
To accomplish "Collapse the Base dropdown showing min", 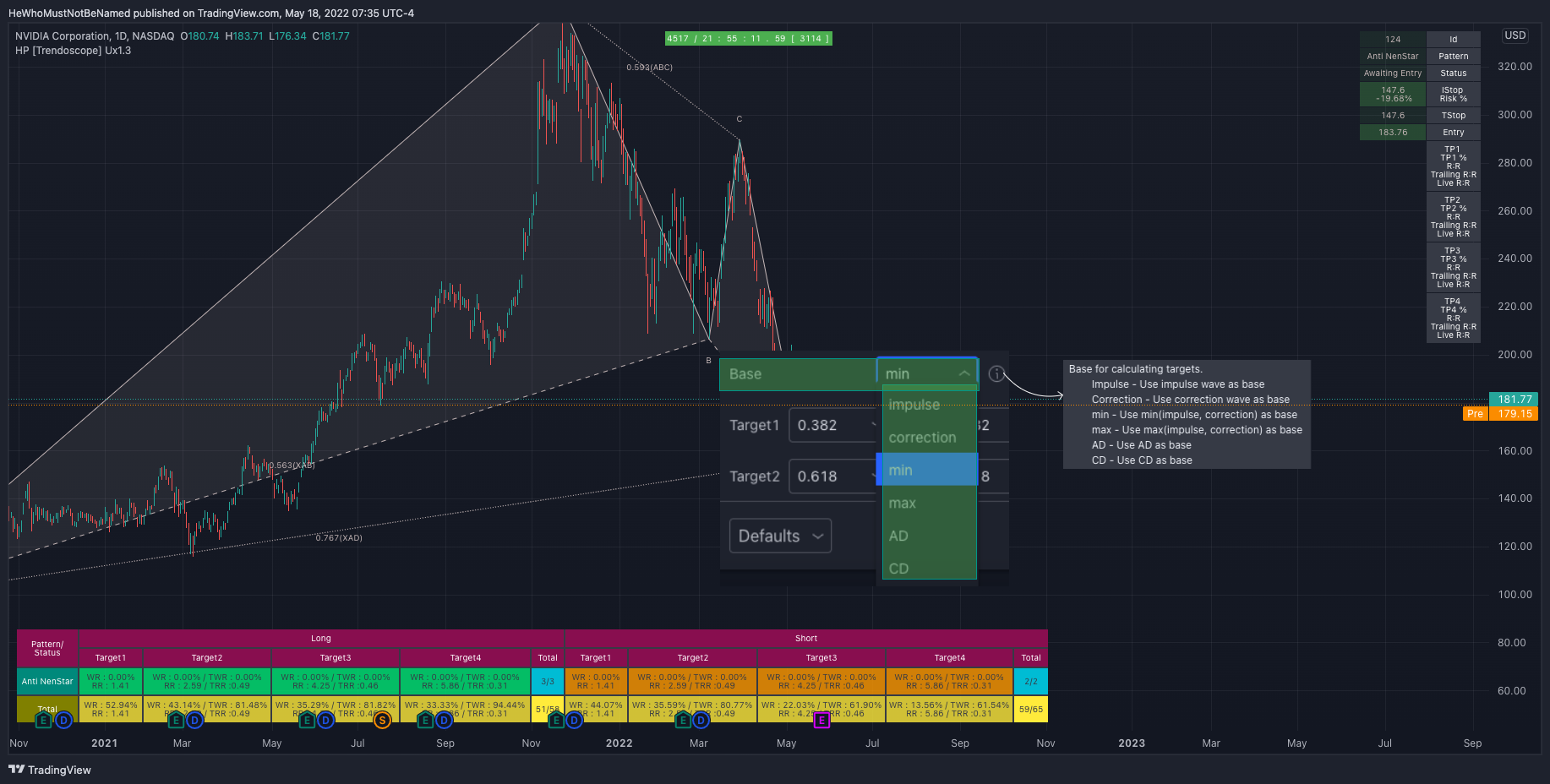I will click(927, 373).
